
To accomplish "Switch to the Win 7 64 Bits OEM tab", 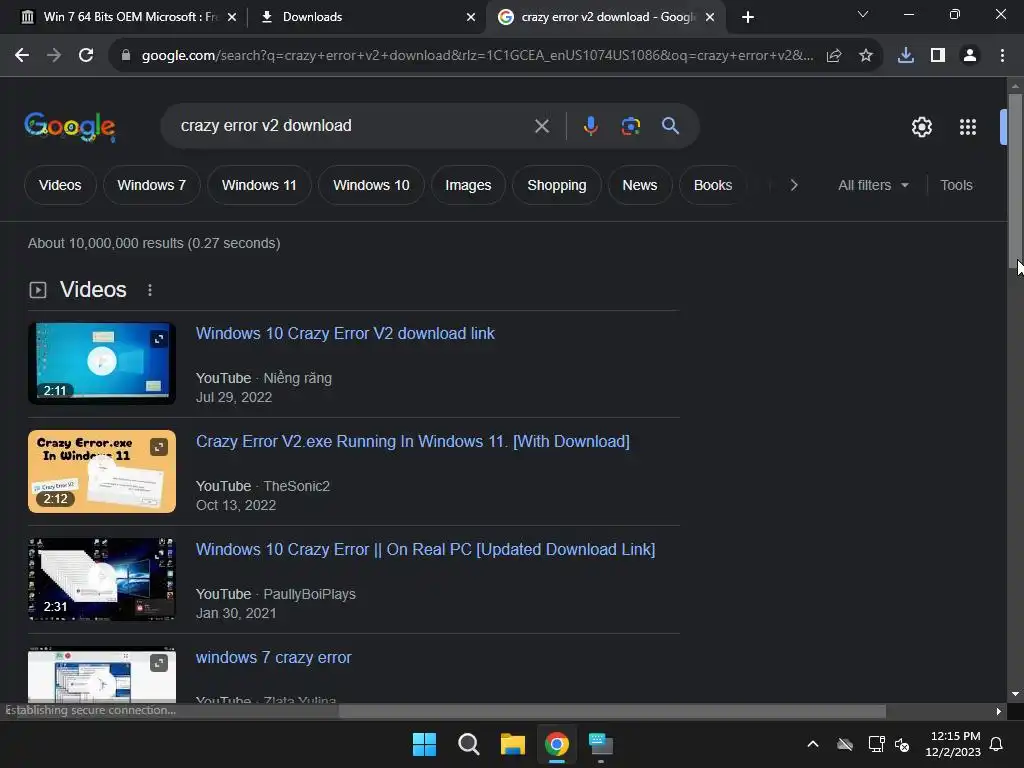I will coord(129,17).
